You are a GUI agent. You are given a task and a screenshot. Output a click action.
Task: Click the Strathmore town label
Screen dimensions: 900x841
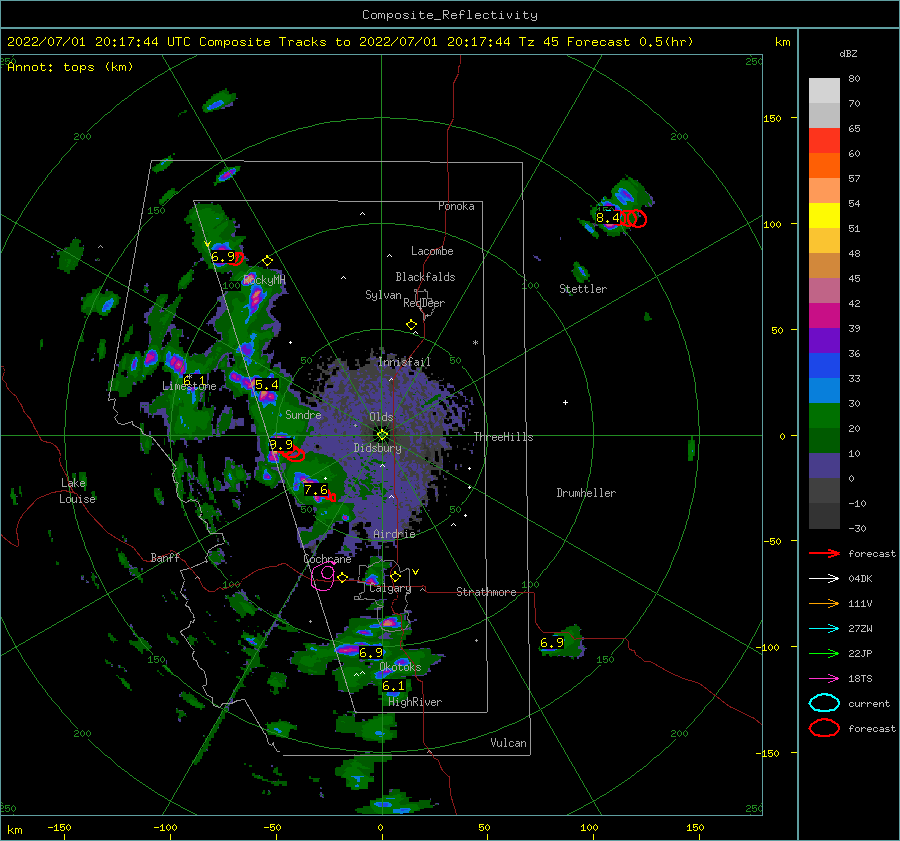486,592
